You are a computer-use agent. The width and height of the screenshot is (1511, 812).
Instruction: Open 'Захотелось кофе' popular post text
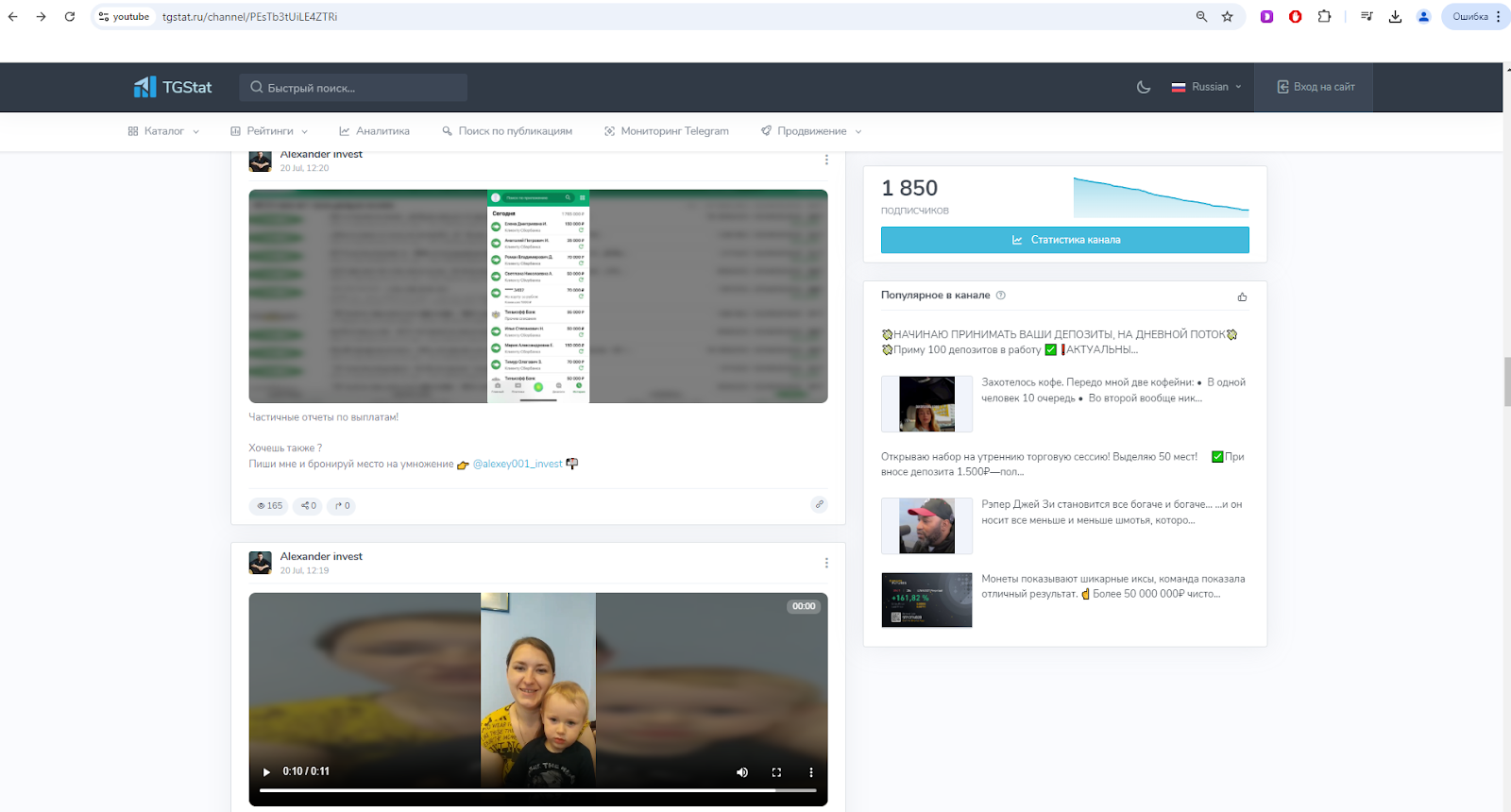click(1113, 390)
